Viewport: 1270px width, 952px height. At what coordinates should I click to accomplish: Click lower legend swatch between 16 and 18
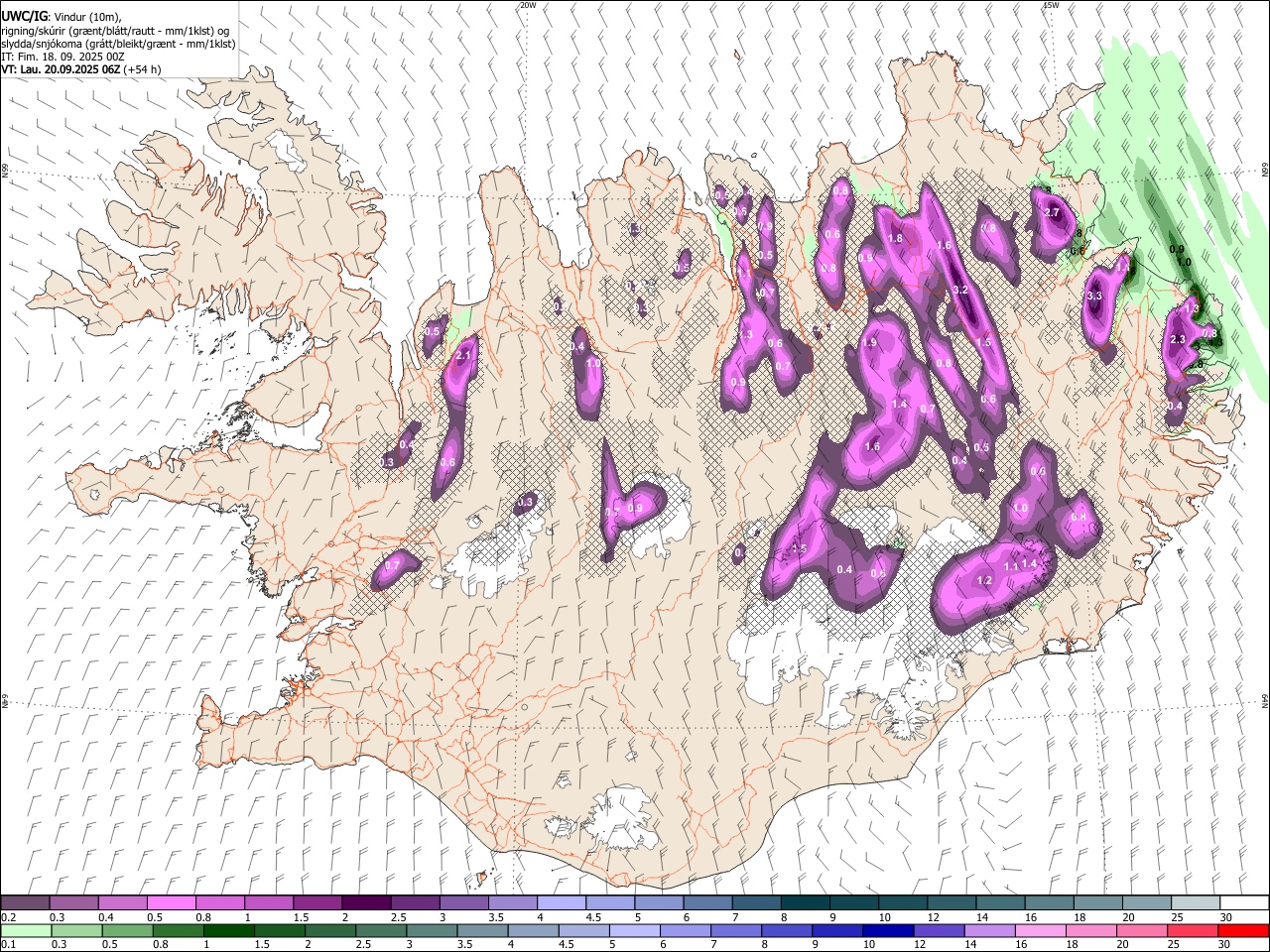click(1039, 931)
